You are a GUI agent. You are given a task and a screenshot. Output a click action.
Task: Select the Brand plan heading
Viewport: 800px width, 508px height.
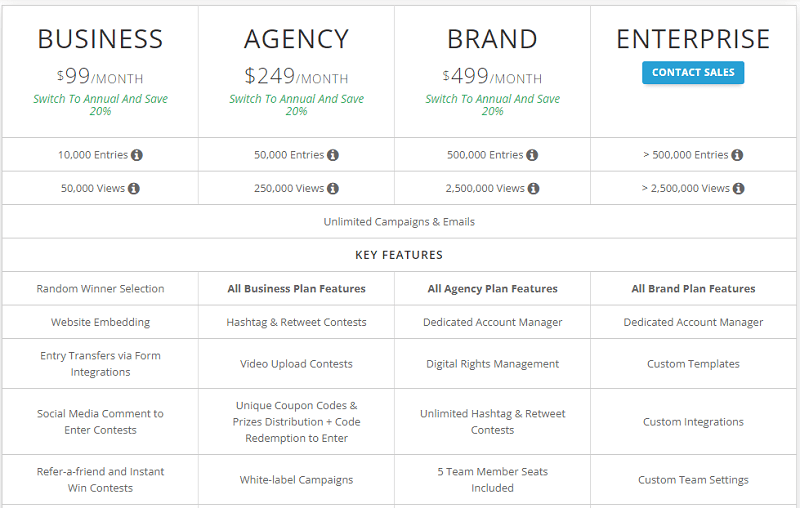[492, 39]
